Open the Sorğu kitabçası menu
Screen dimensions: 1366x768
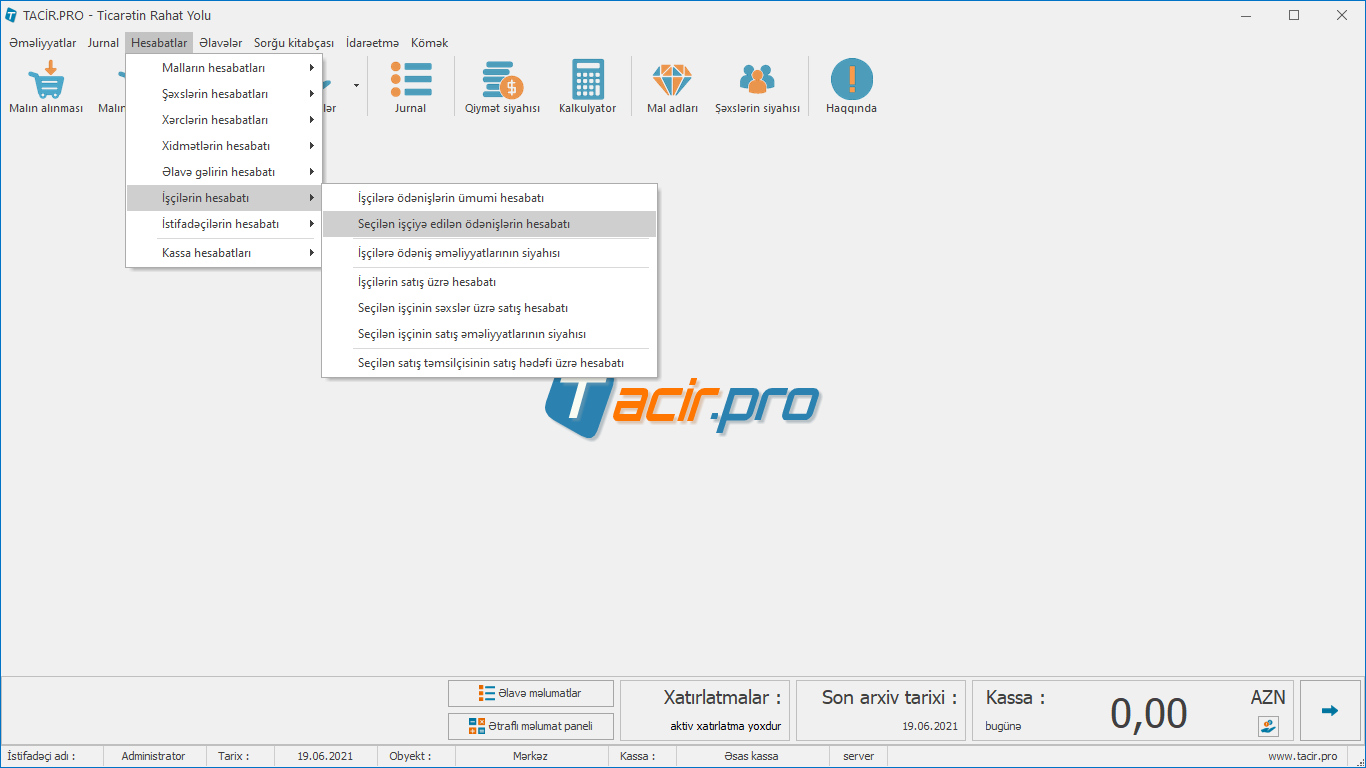click(x=294, y=43)
